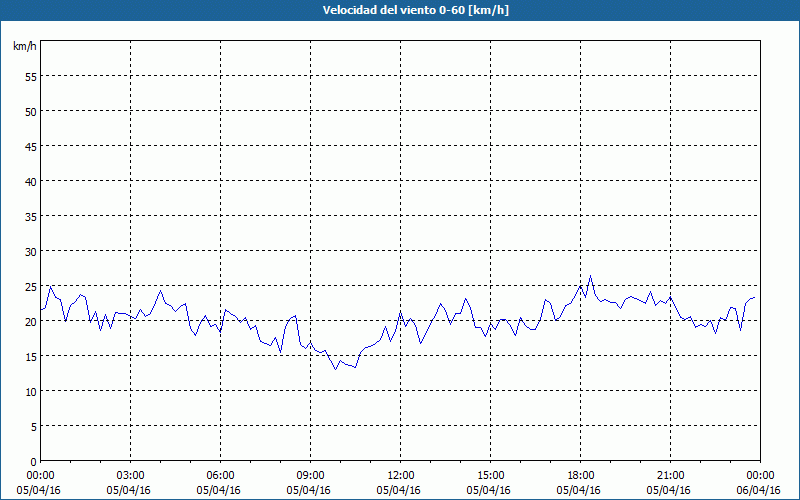Click the '15:00' time axis label
The height and width of the screenshot is (500, 800).
pyautogui.click(x=490, y=476)
